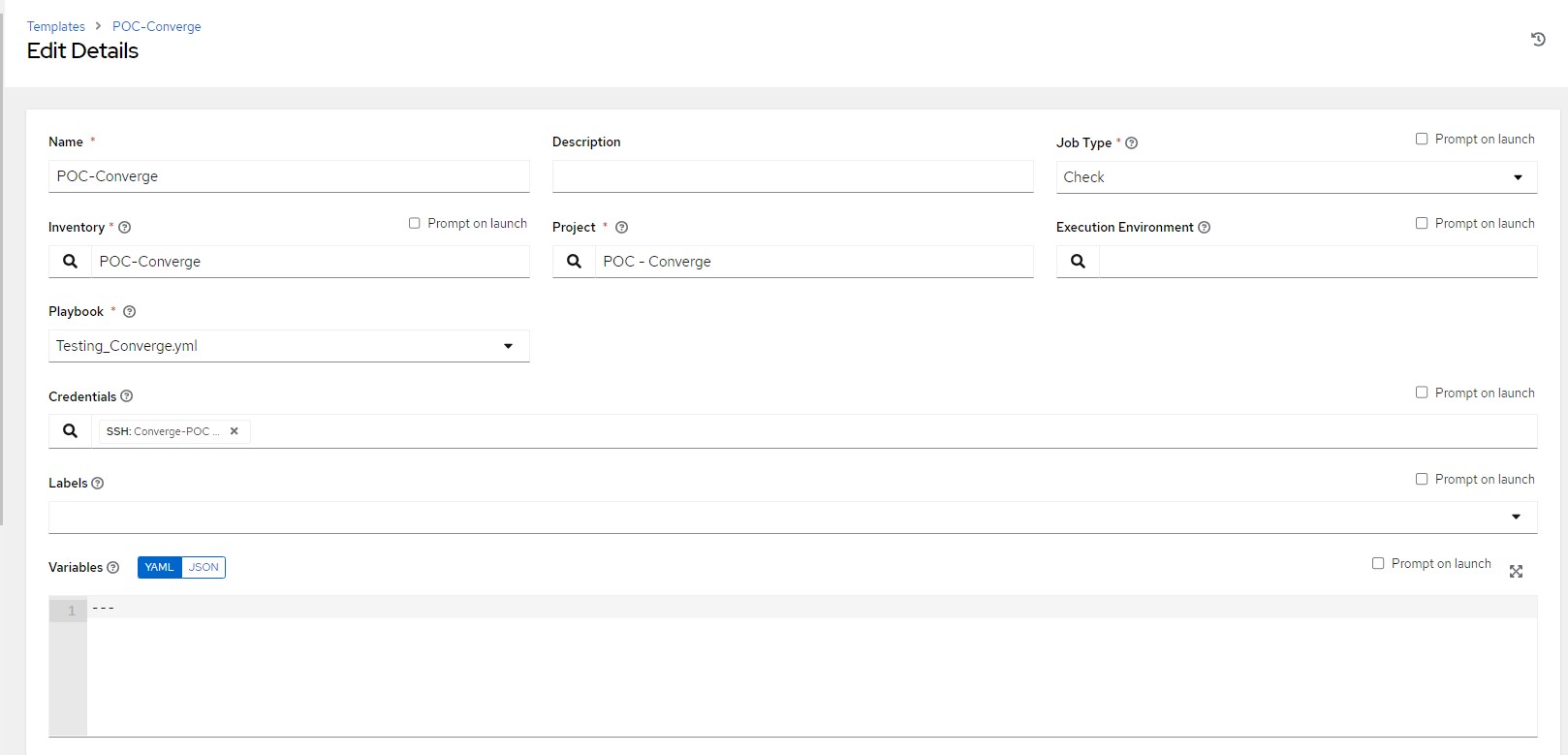
Task: Open the activity stream history icon
Action: point(1538,40)
